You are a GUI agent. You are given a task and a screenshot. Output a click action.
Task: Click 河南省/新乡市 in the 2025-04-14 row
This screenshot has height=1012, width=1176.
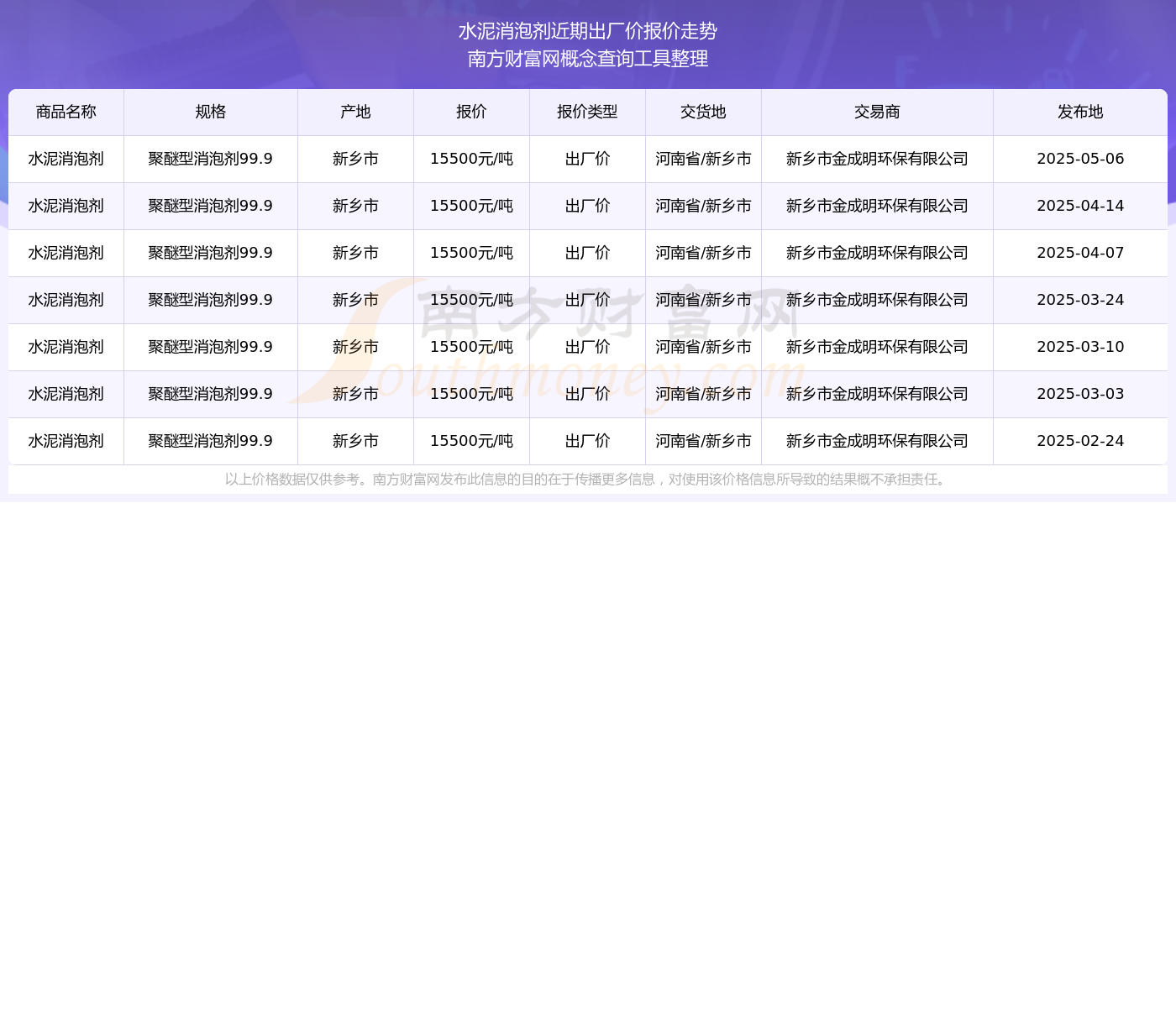703,206
